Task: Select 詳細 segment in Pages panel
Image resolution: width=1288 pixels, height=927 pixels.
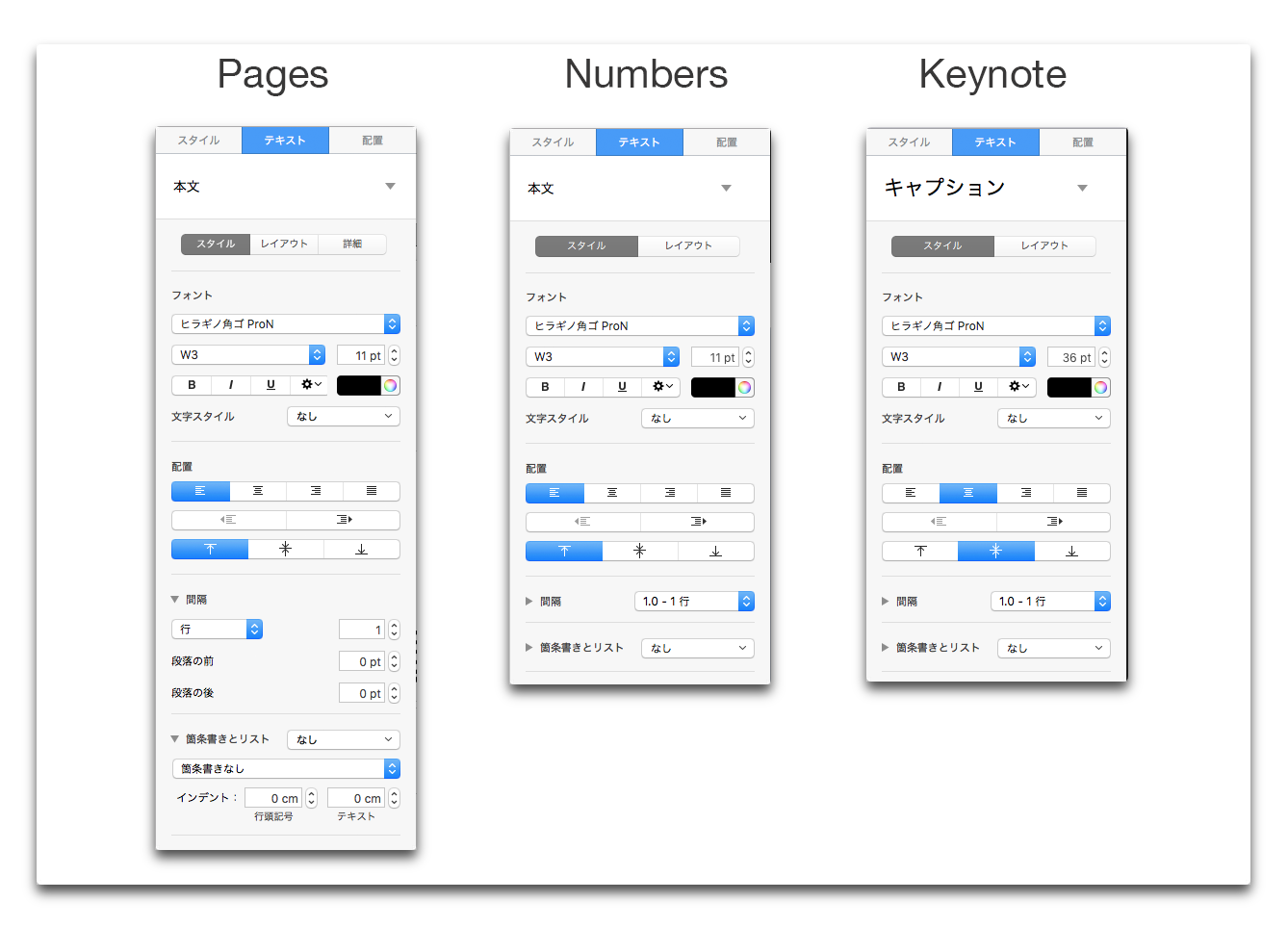Action: 352,245
